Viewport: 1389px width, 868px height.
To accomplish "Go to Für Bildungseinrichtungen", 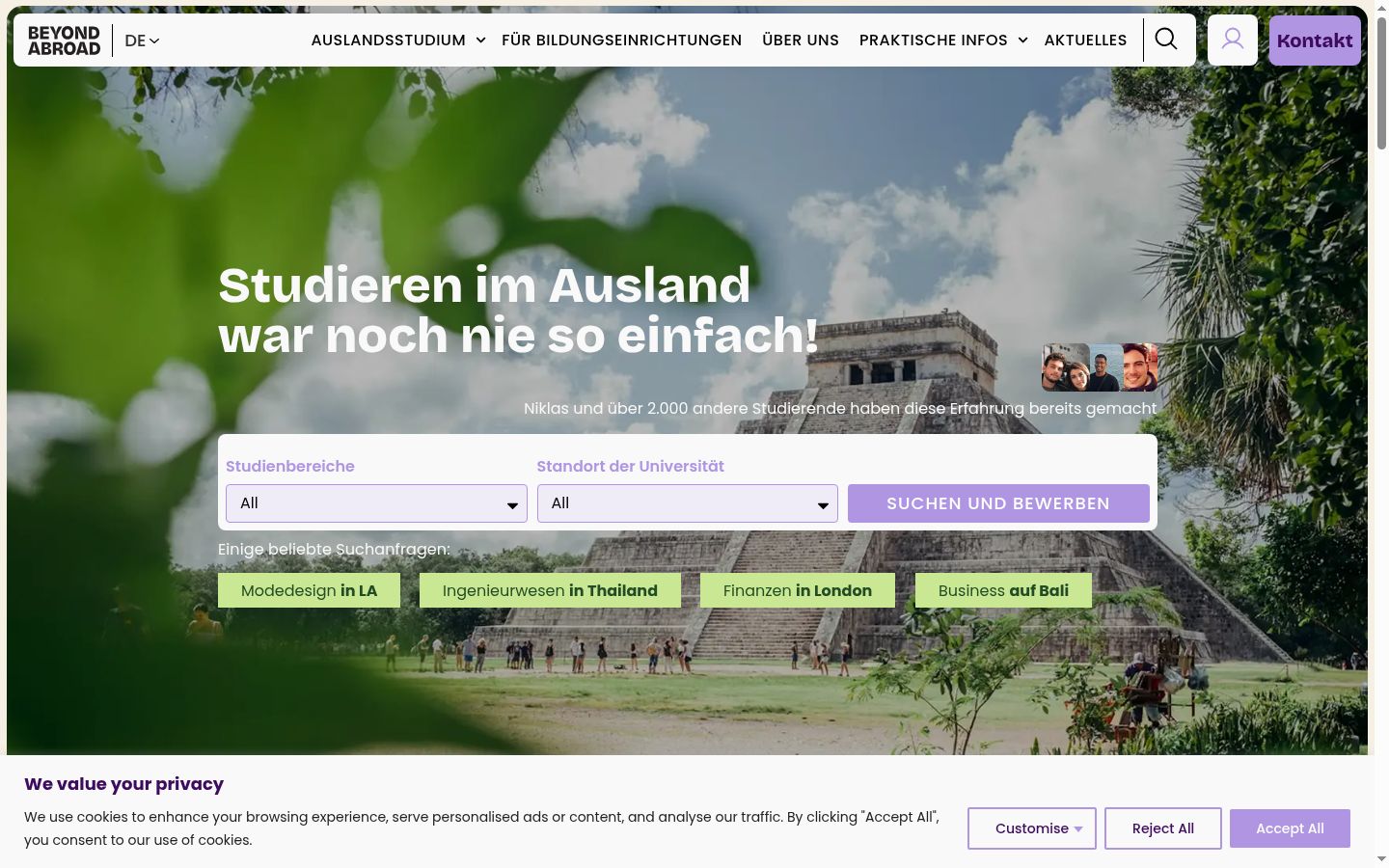I will 621,41.
